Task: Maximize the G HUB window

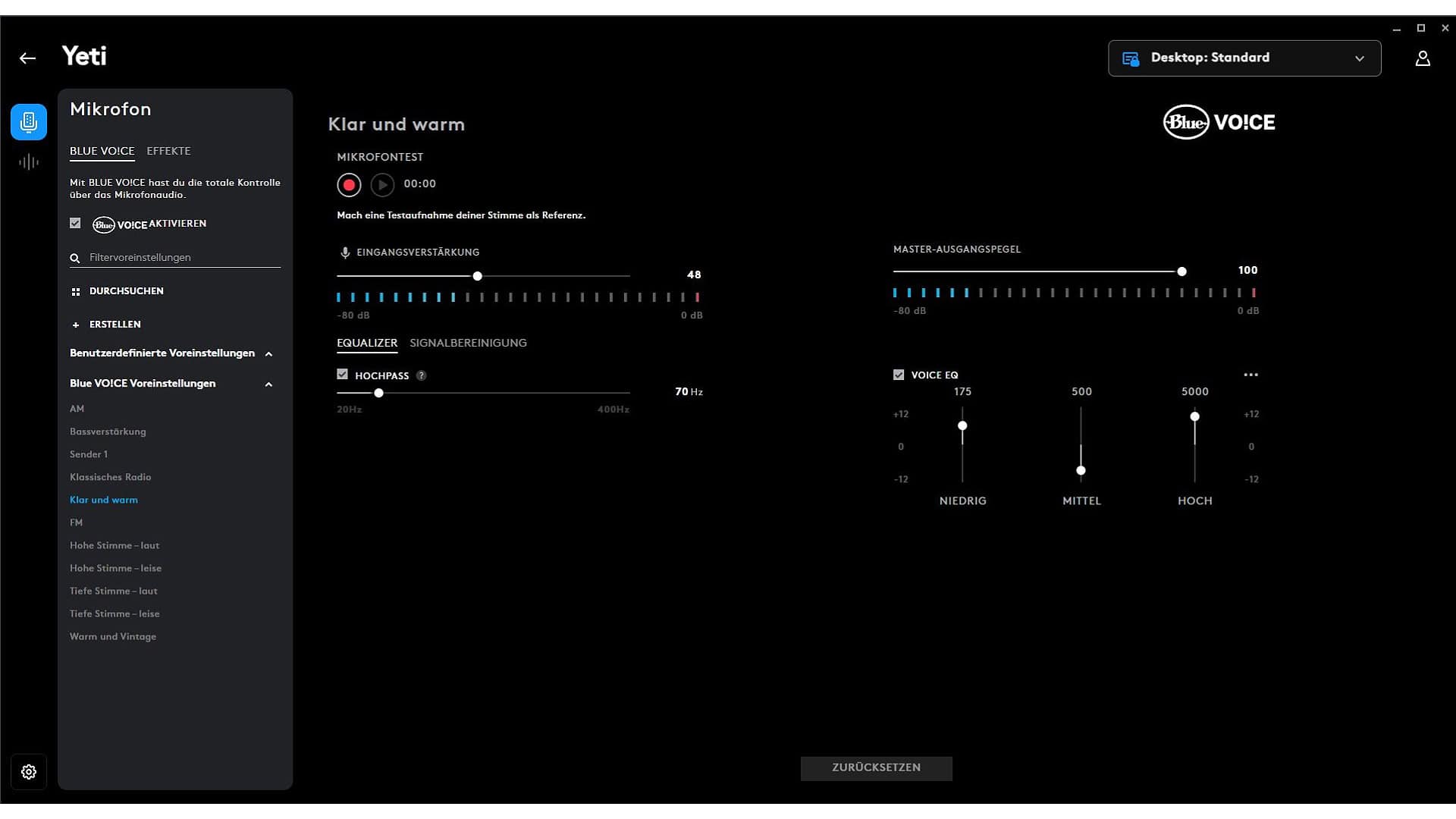Action: click(x=1421, y=28)
